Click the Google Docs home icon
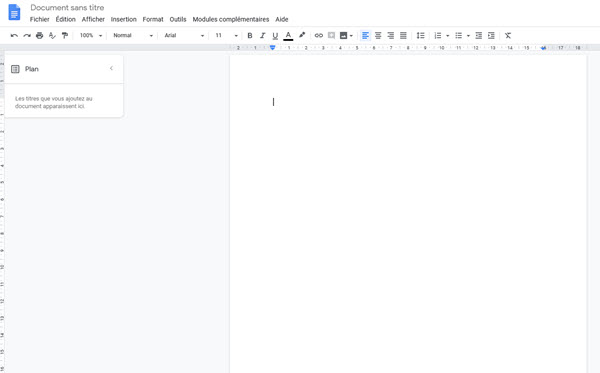Viewport: 600px width, 373px height. click(x=14, y=12)
